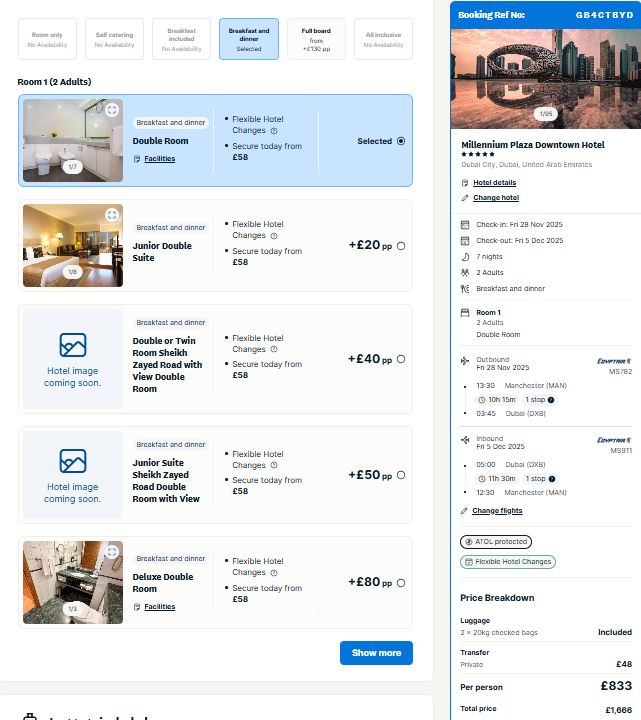641x720 pixels.
Task: Click the check-in calendar icon
Action: click(465, 225)
